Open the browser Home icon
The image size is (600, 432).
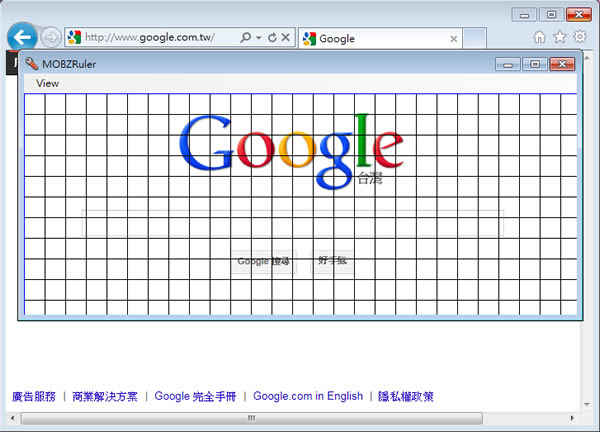click(540, 37)
